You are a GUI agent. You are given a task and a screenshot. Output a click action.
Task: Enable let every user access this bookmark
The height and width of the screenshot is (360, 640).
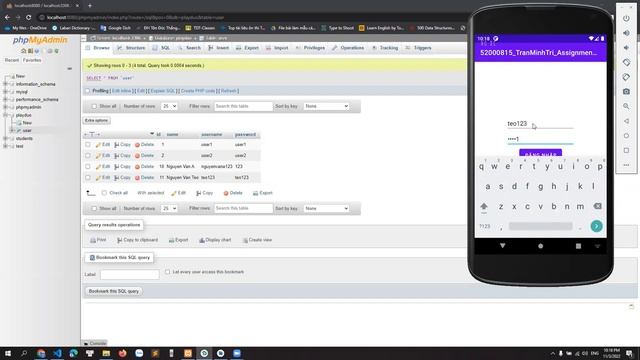167,271
